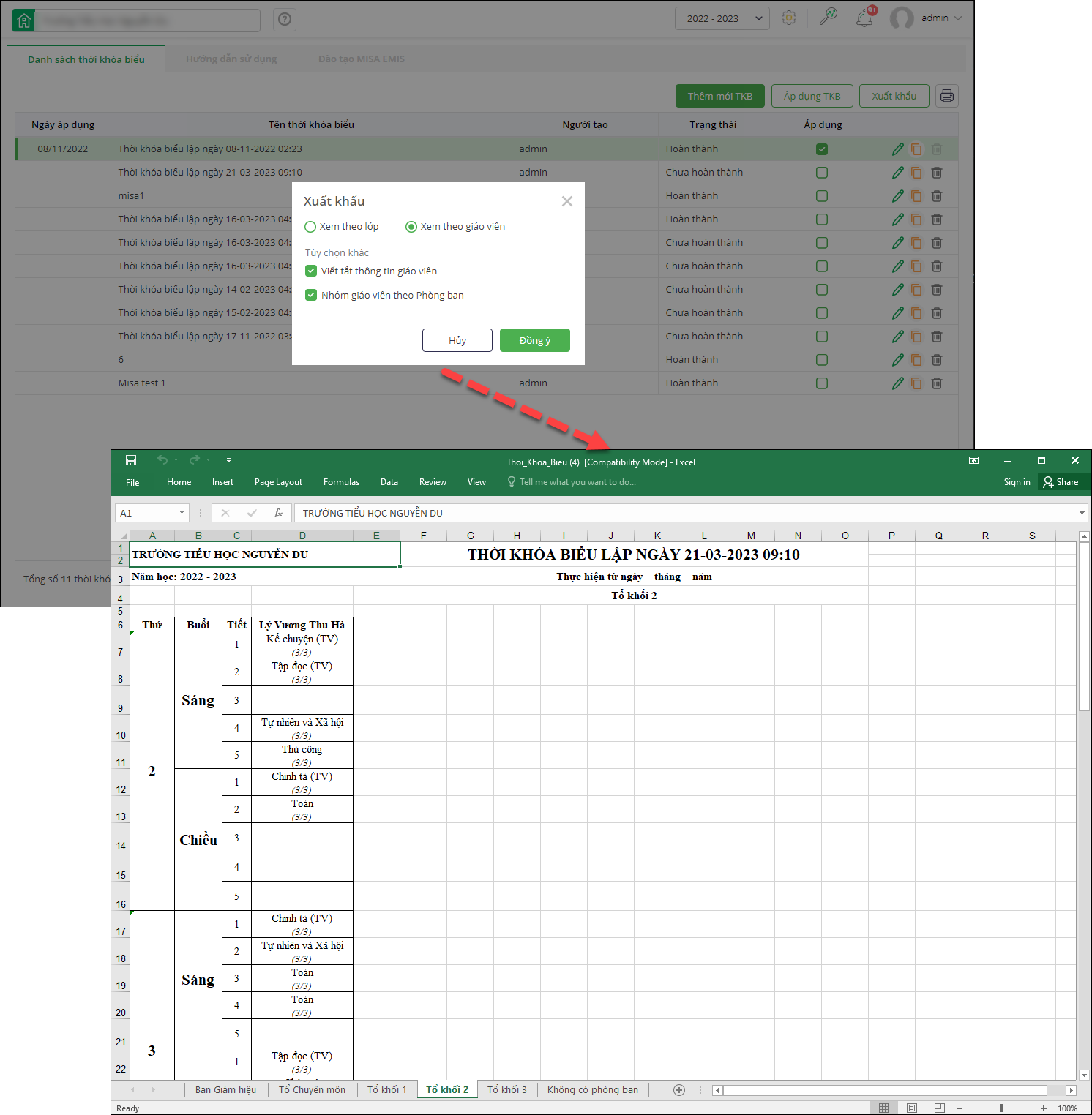Viewport: 1092px width, 1115px height.
Task: Open the Undo history dropdown arrow
Action: [x=176, y=460]
